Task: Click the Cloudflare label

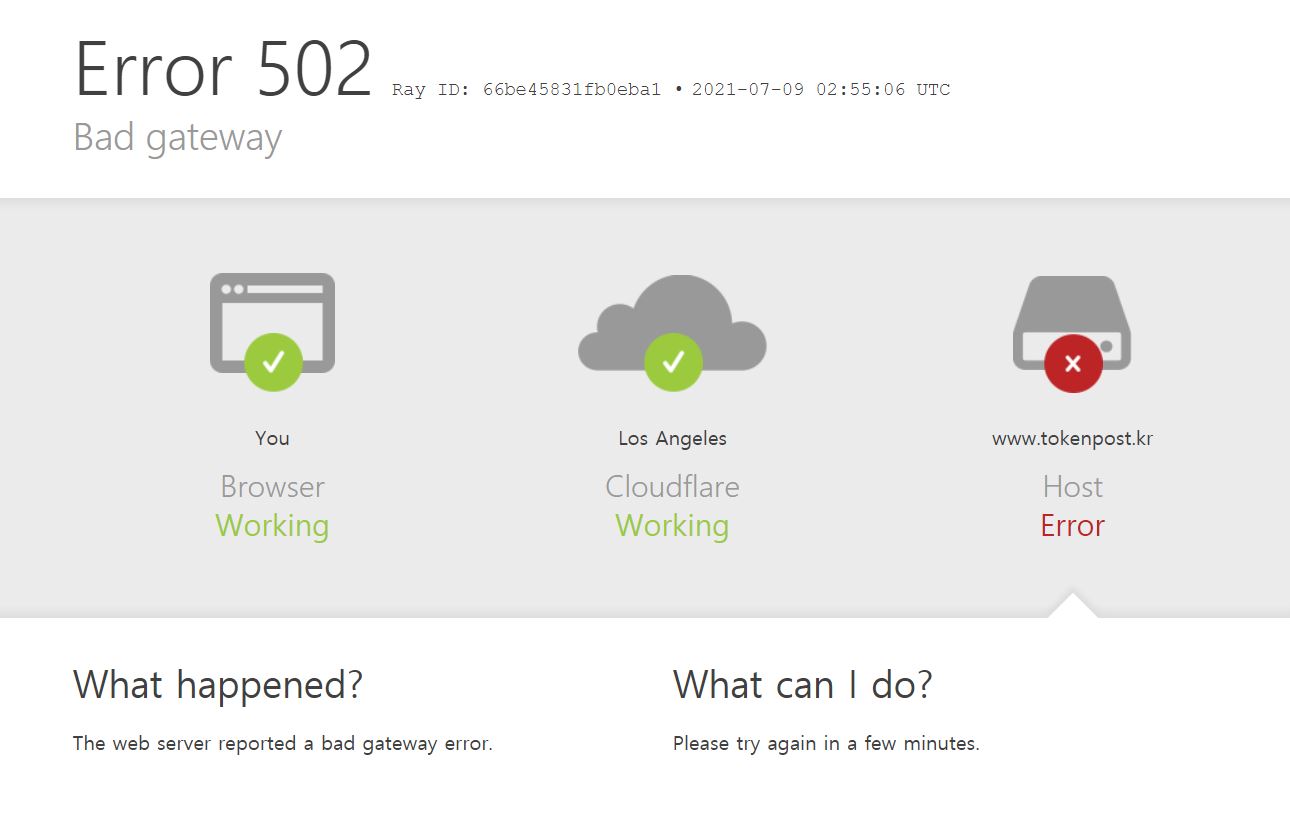Action: (672, 487)
